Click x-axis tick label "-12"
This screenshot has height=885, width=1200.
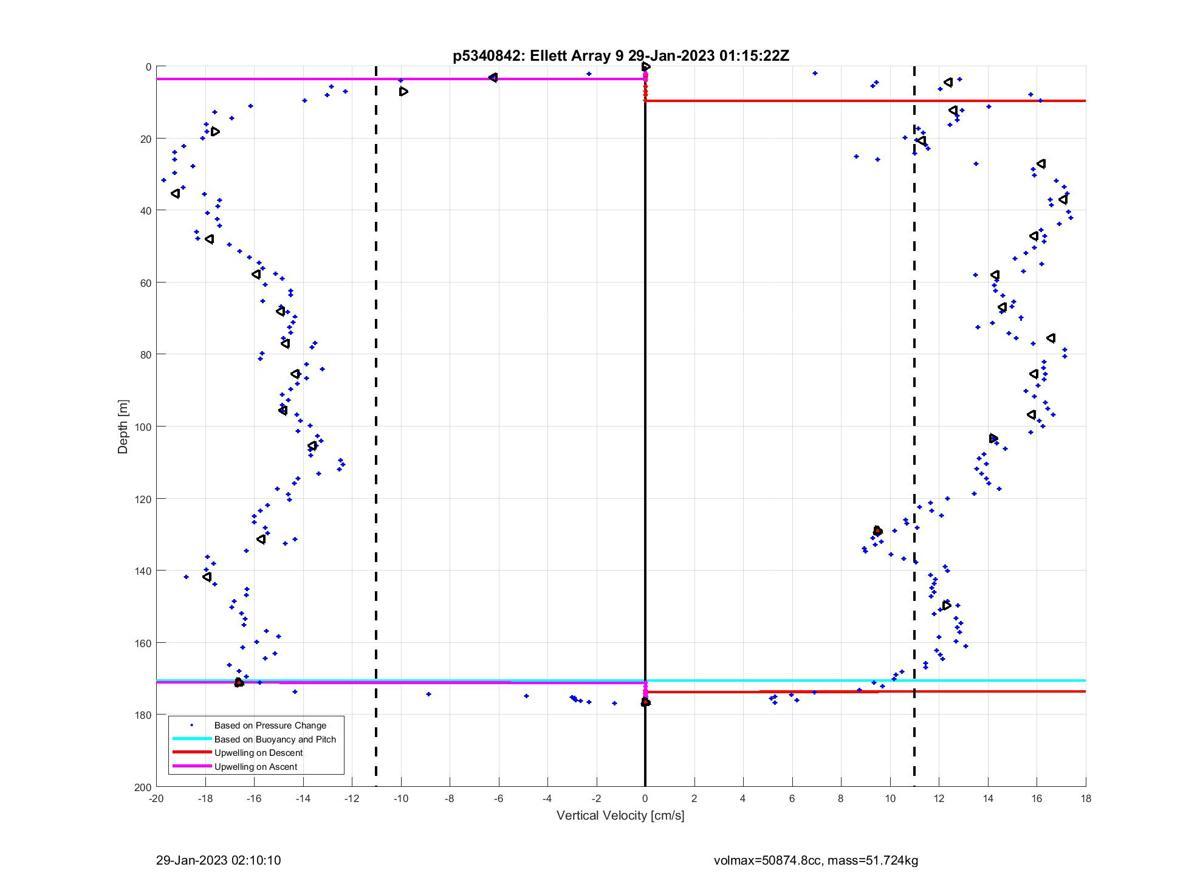tap(352, 798)
